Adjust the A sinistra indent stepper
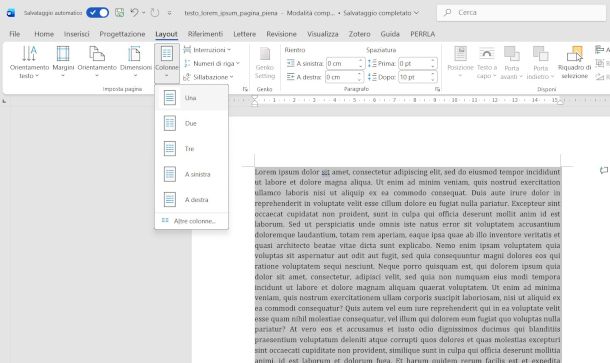This screenshot has width=610, height=363. tap(361, 63)
